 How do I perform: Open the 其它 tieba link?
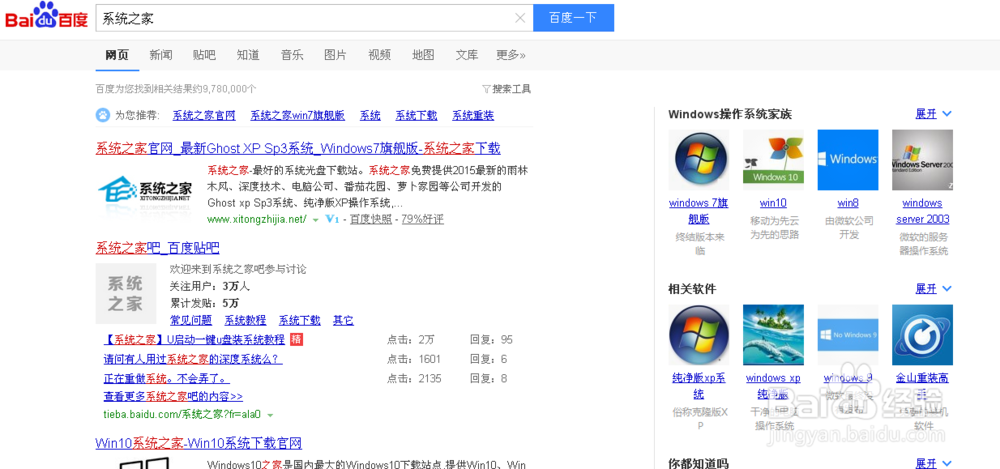(x=343, y=320)
